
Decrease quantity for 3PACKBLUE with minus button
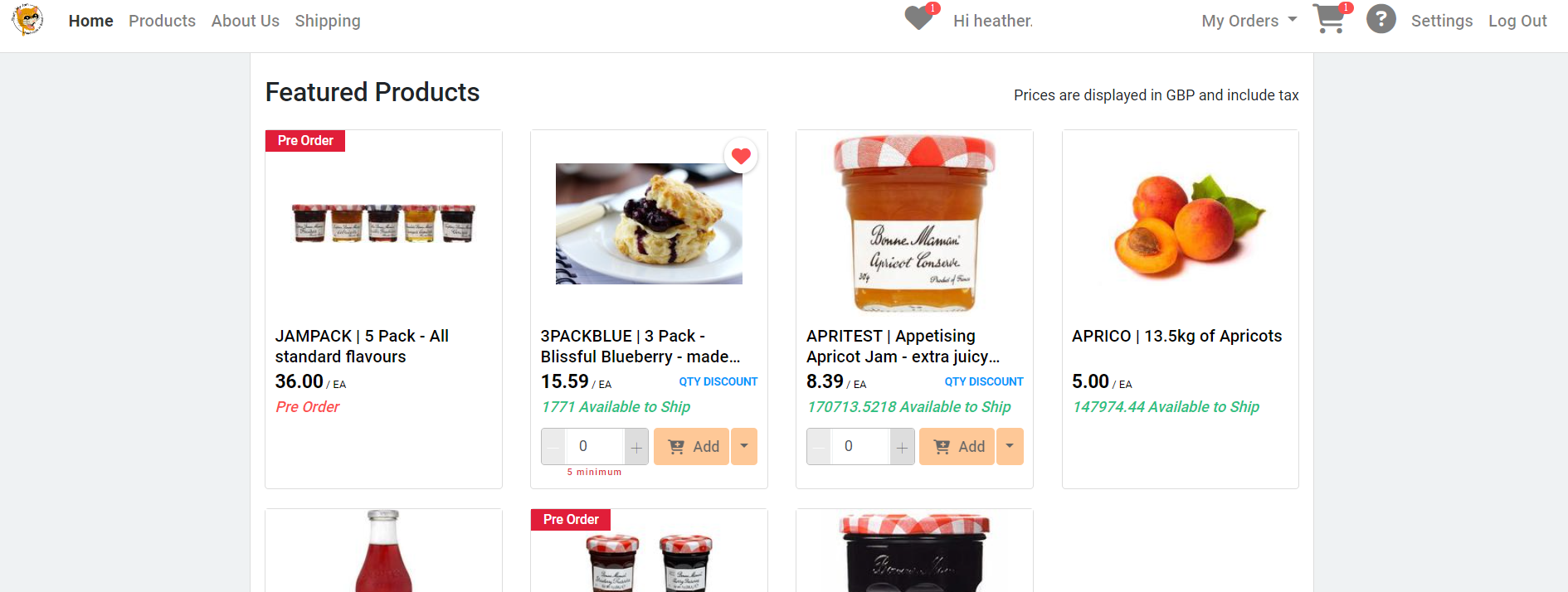point(553,447)
